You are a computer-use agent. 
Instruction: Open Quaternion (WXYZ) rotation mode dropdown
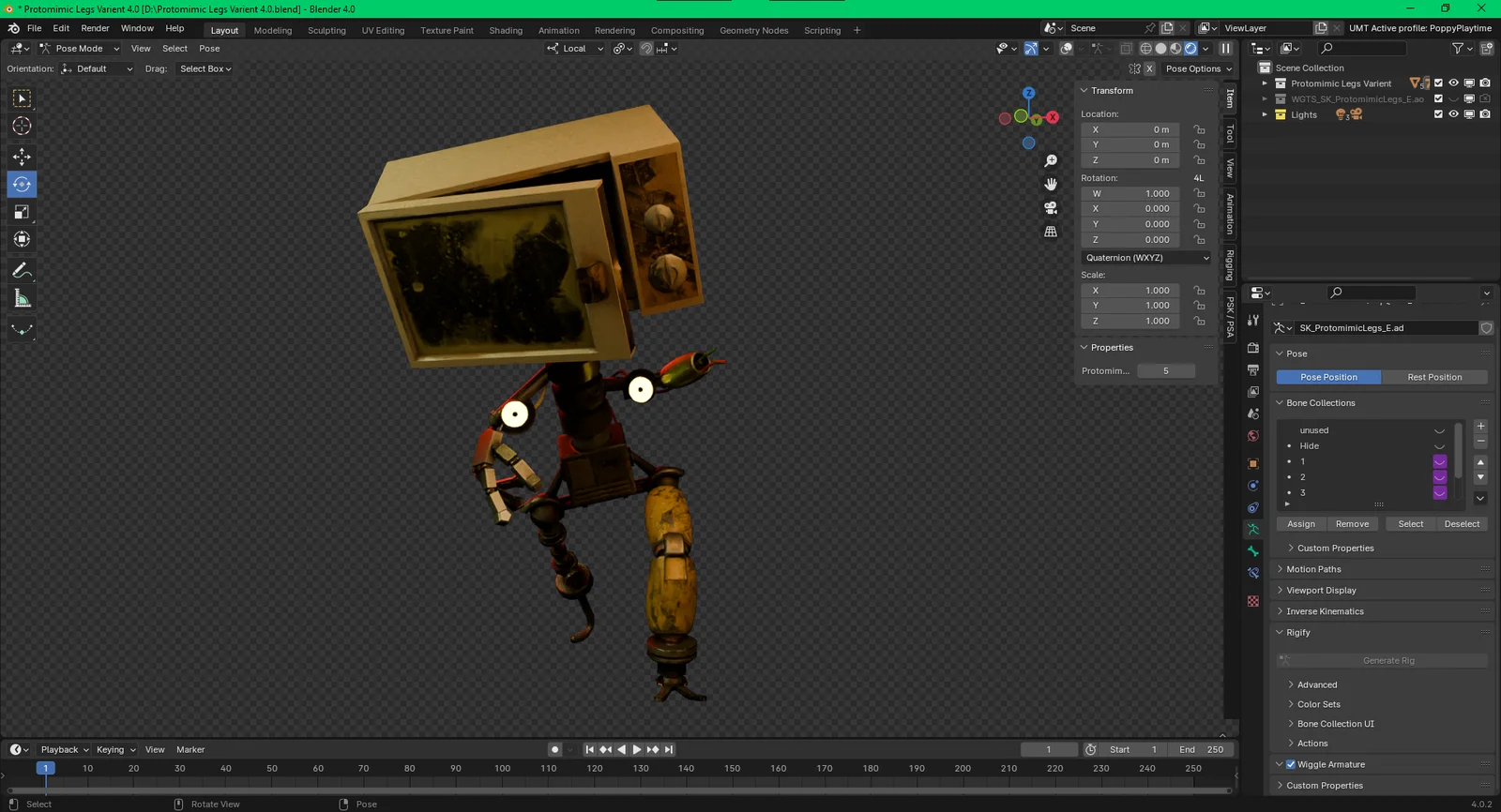(1147, 258)
